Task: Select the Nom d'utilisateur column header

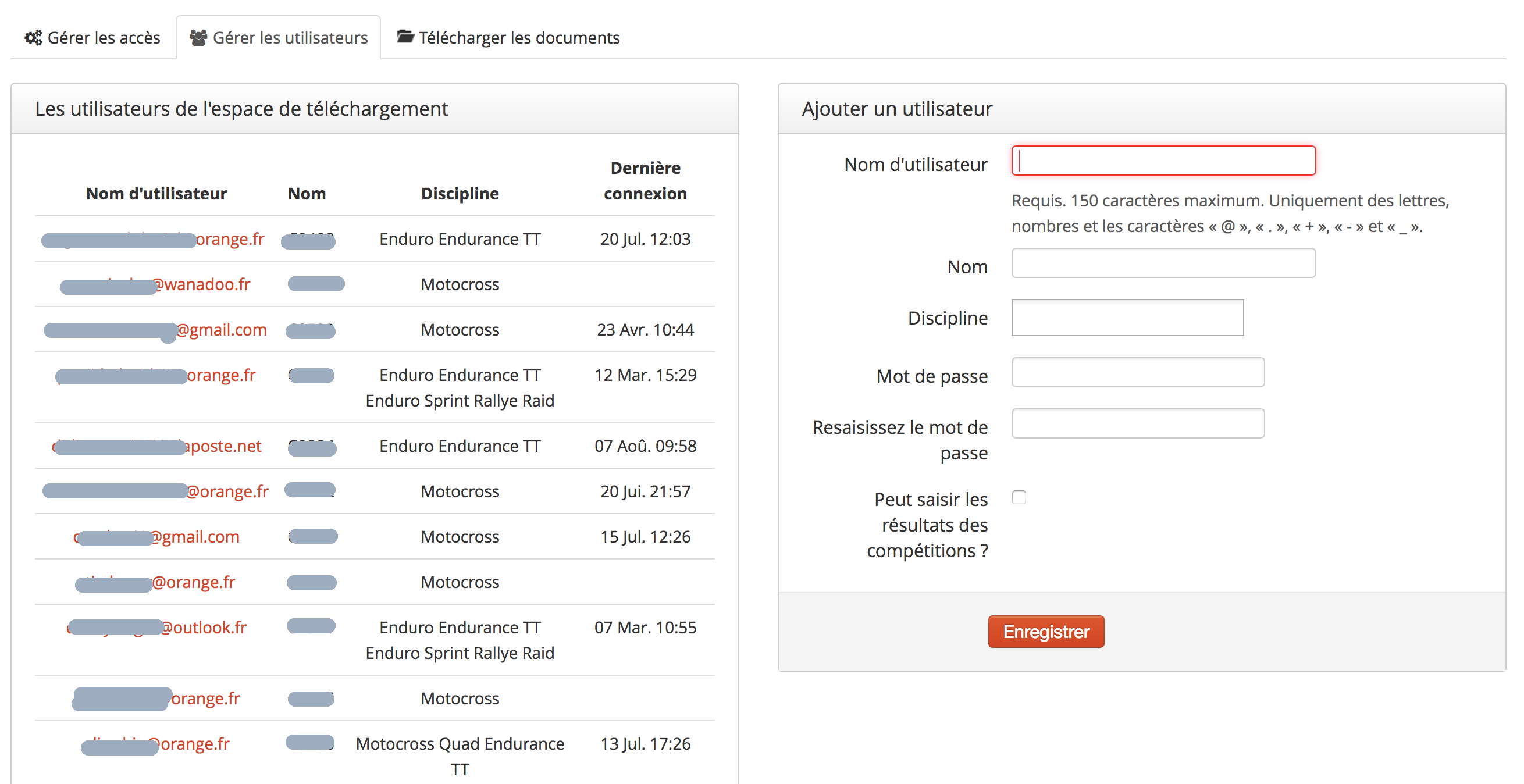Action: pyautogui.click(x=156, y=194)
